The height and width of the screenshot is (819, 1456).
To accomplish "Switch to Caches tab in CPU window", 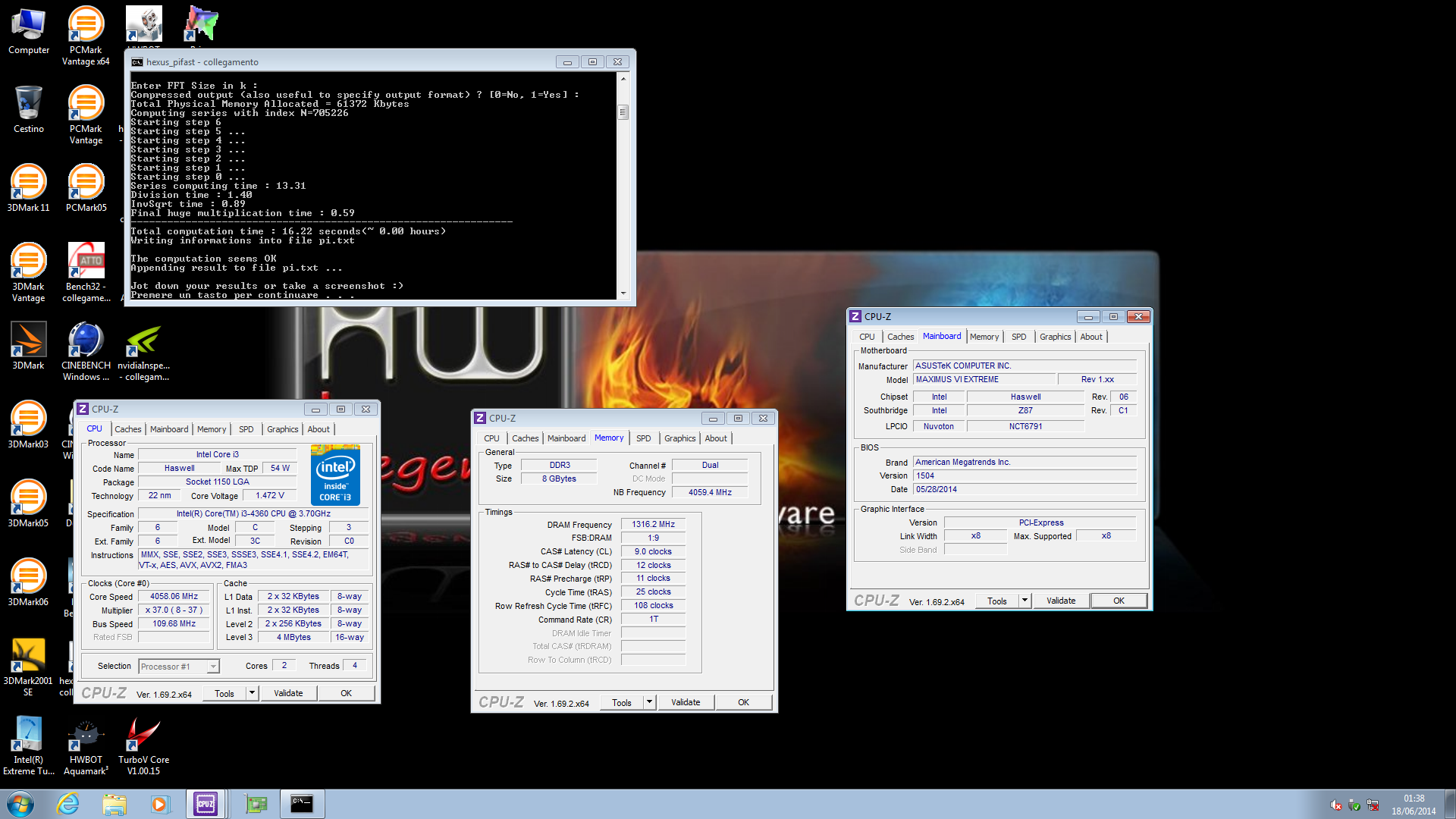I will click(x=127, y=429).
